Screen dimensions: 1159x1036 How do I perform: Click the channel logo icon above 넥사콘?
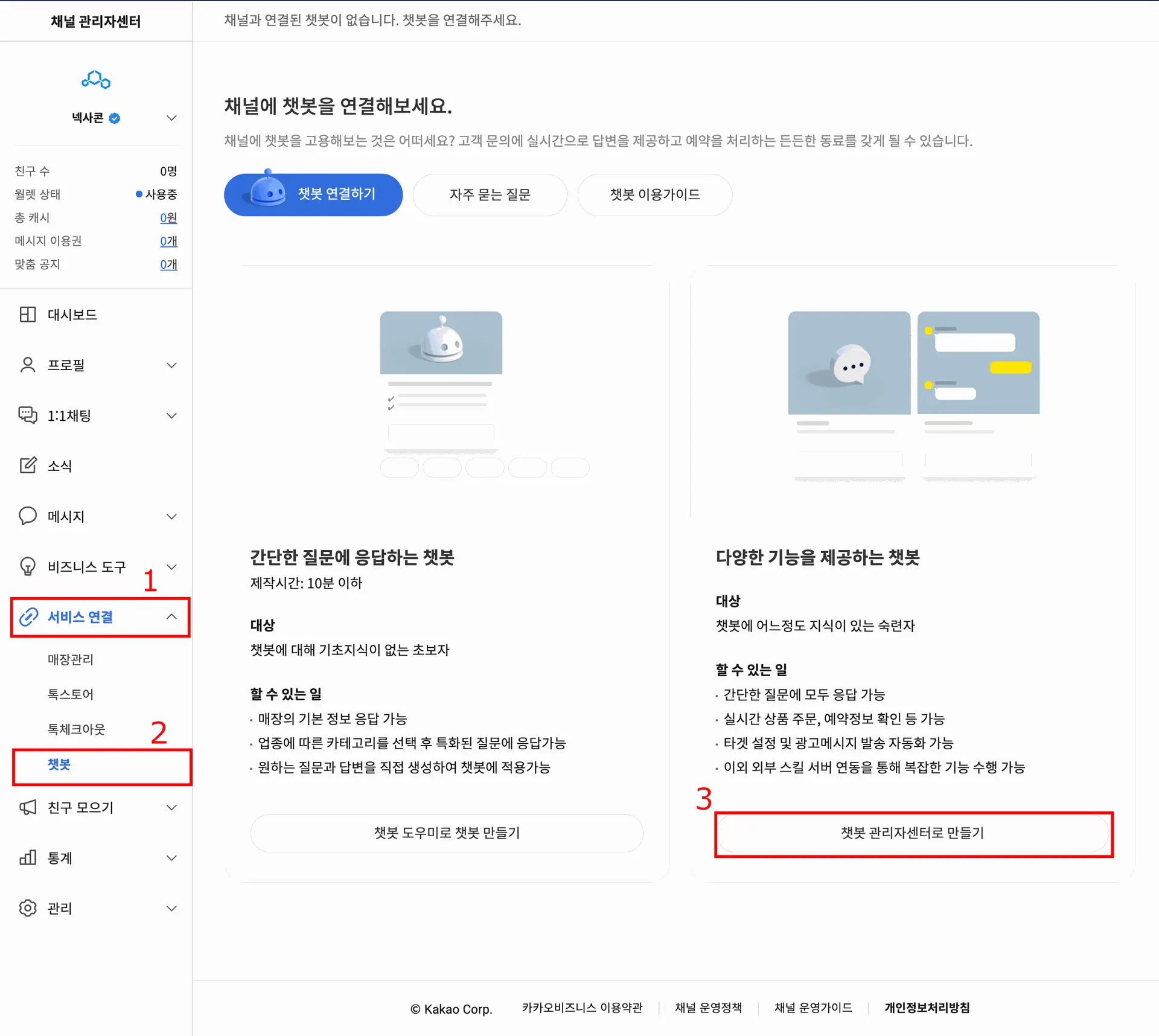96,80
